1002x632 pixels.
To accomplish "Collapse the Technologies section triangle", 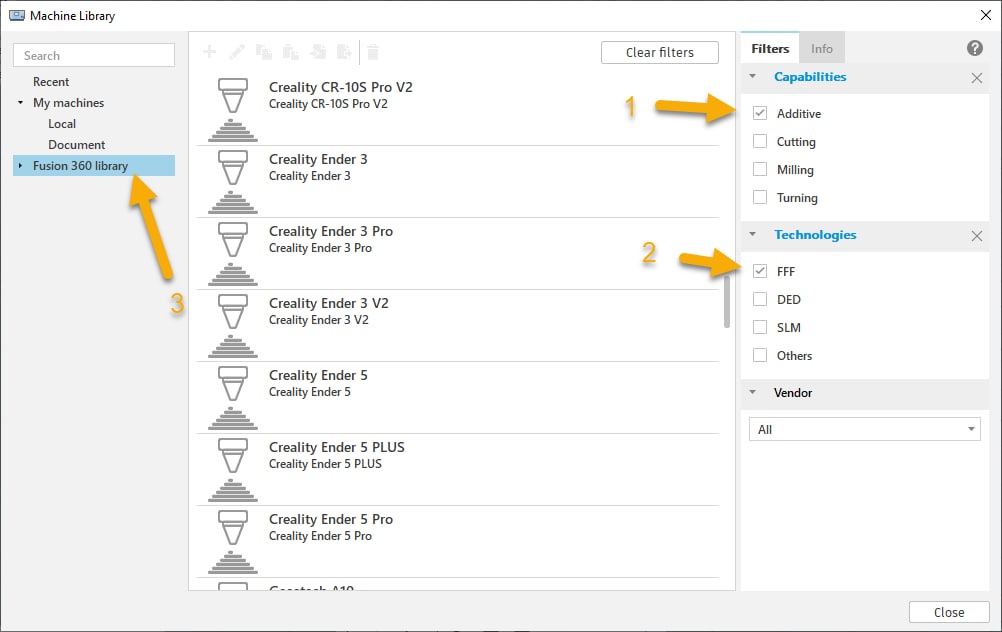I will pos(753,235).
